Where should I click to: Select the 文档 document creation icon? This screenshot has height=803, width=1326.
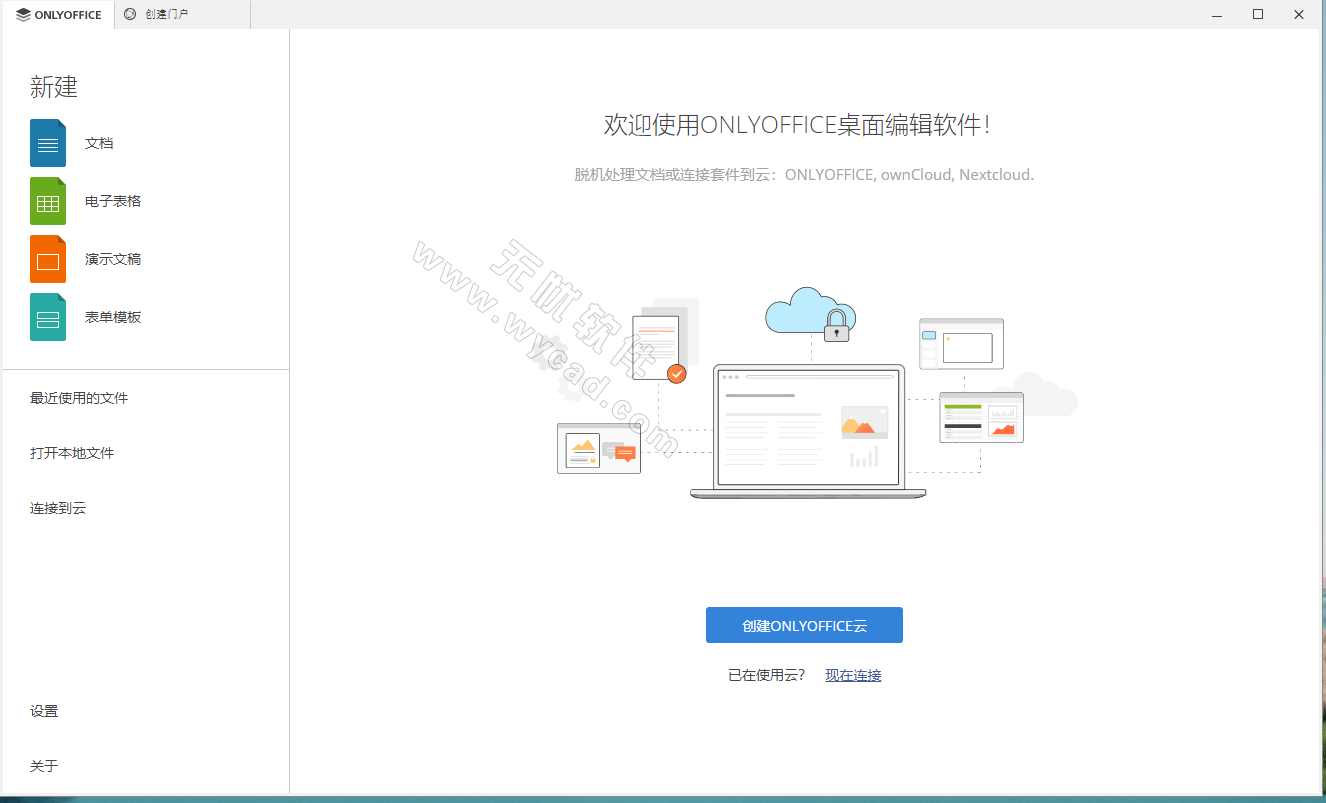coord(47,142)
